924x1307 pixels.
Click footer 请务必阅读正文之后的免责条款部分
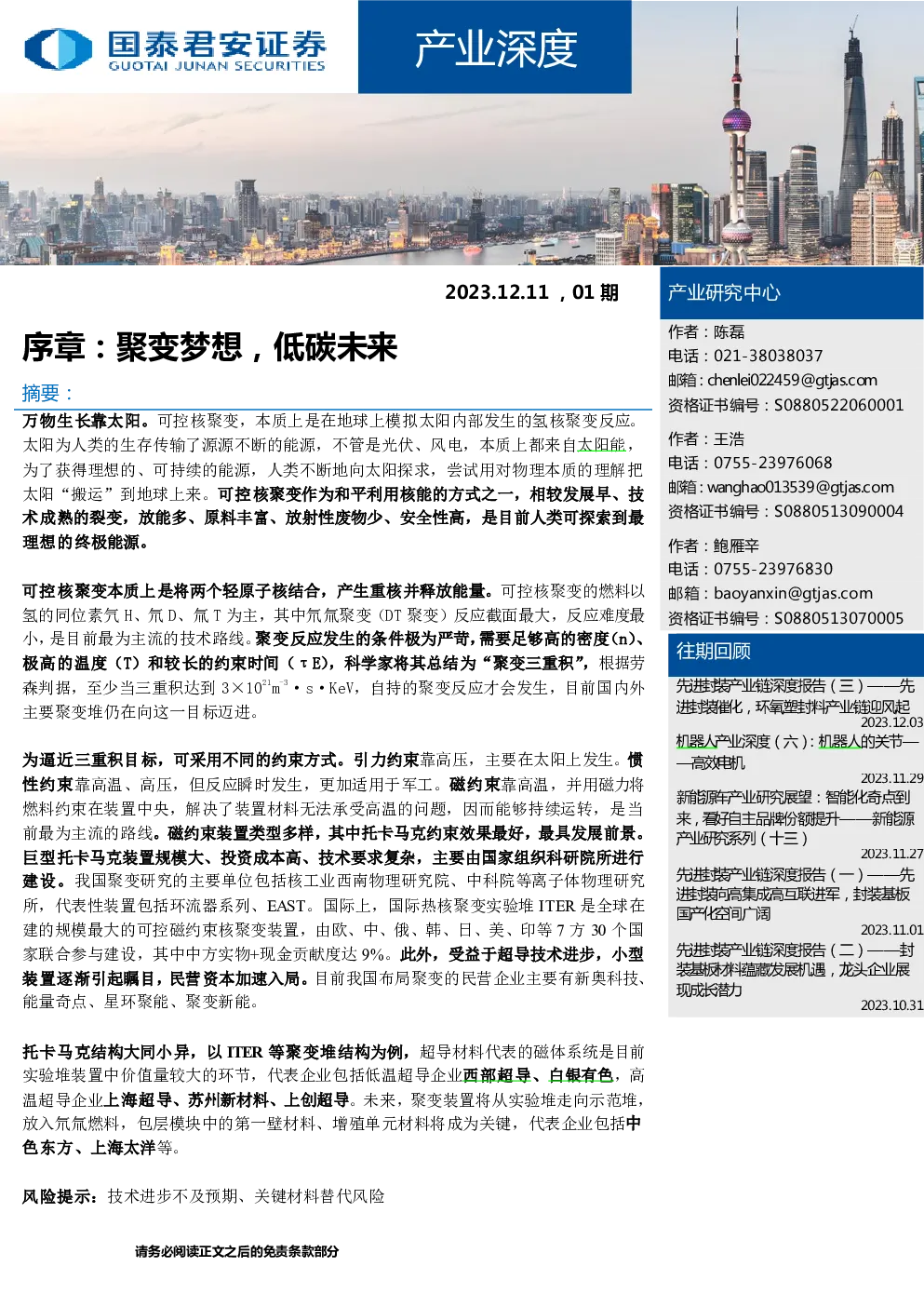click(x=236, y=1251)
